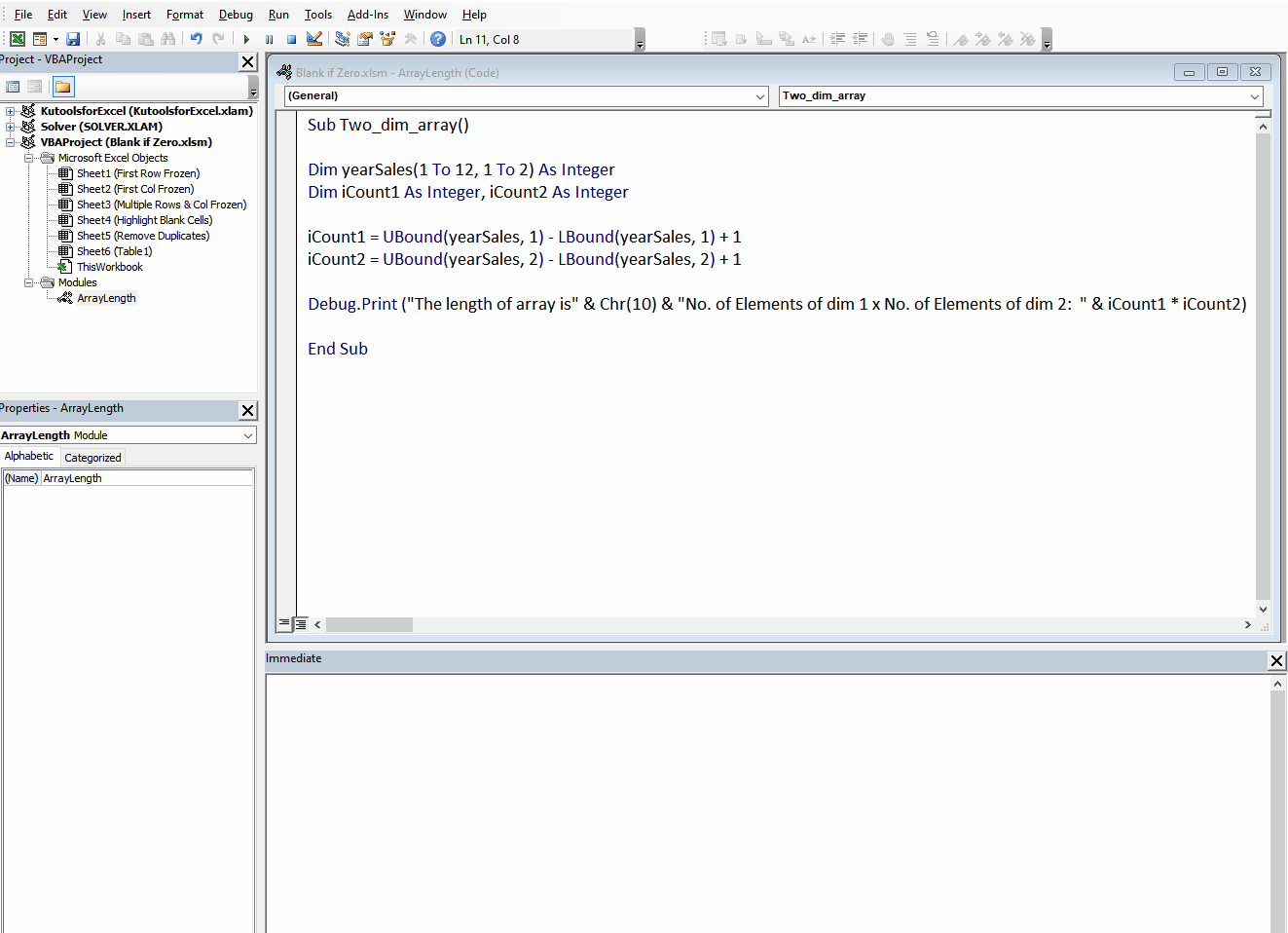Open the procedure dropdown showing Two_dim_array

1255,95
